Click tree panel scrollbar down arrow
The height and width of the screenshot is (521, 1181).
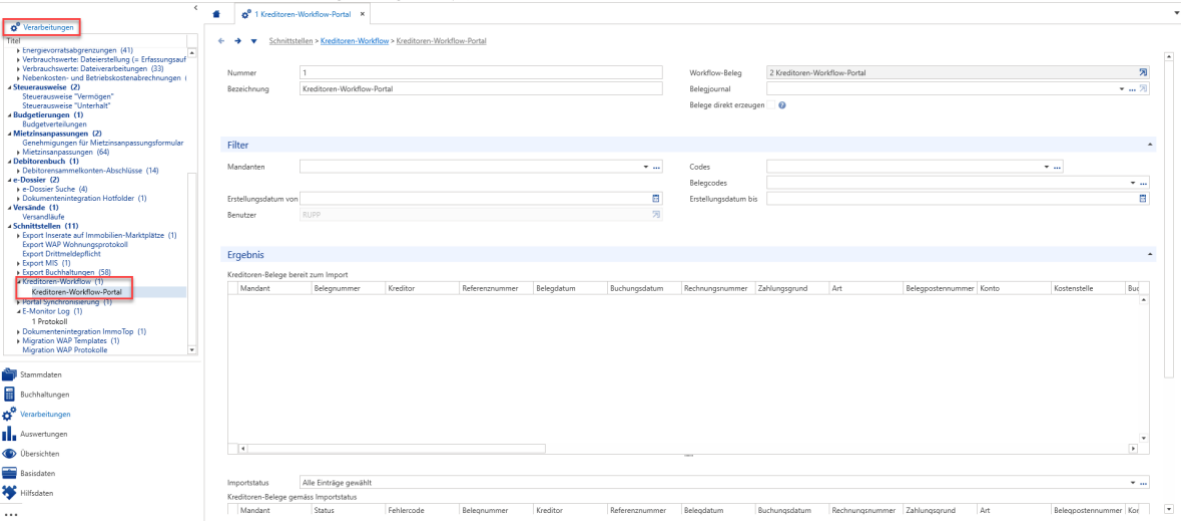(x=191, y=350)
